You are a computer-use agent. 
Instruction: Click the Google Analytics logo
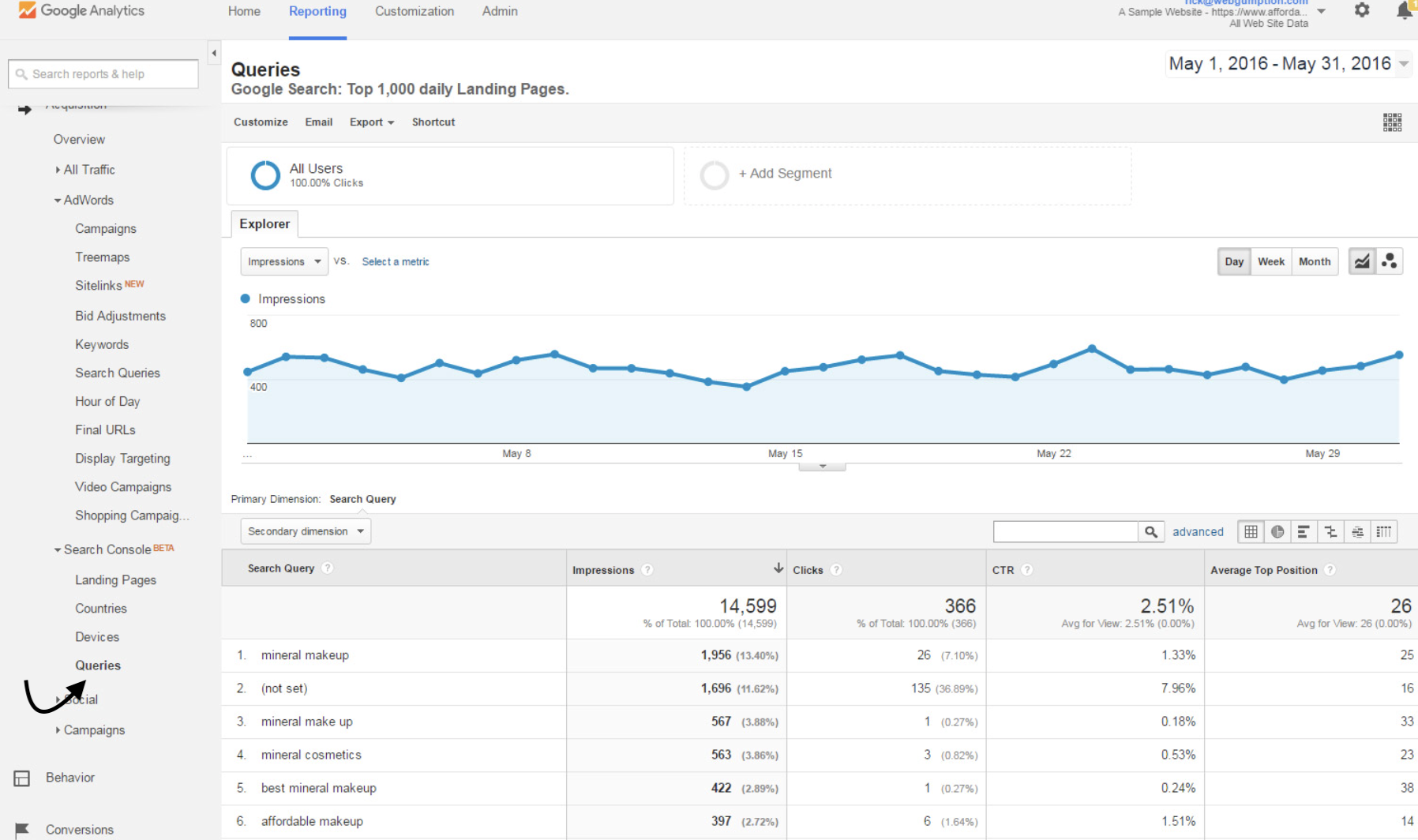point(81,10)
